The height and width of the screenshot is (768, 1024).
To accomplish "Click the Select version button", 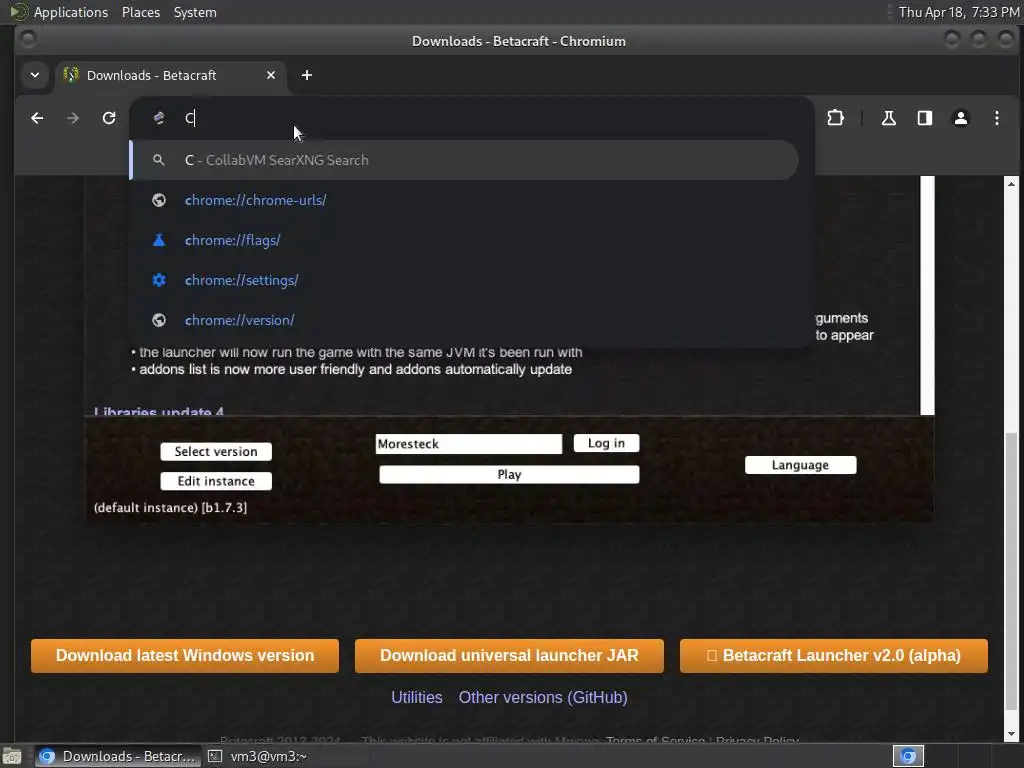I will tap(216, 451).
